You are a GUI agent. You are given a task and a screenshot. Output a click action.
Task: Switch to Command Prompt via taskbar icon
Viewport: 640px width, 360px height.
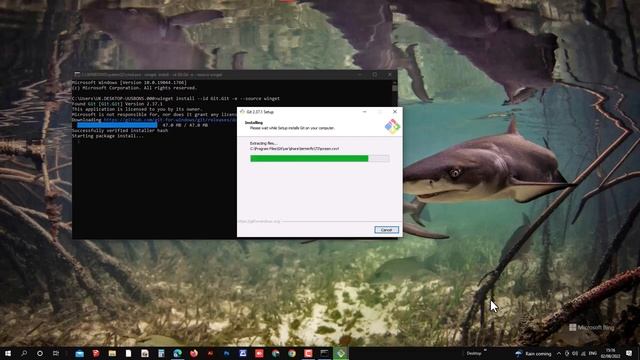[x=324, y=353]
